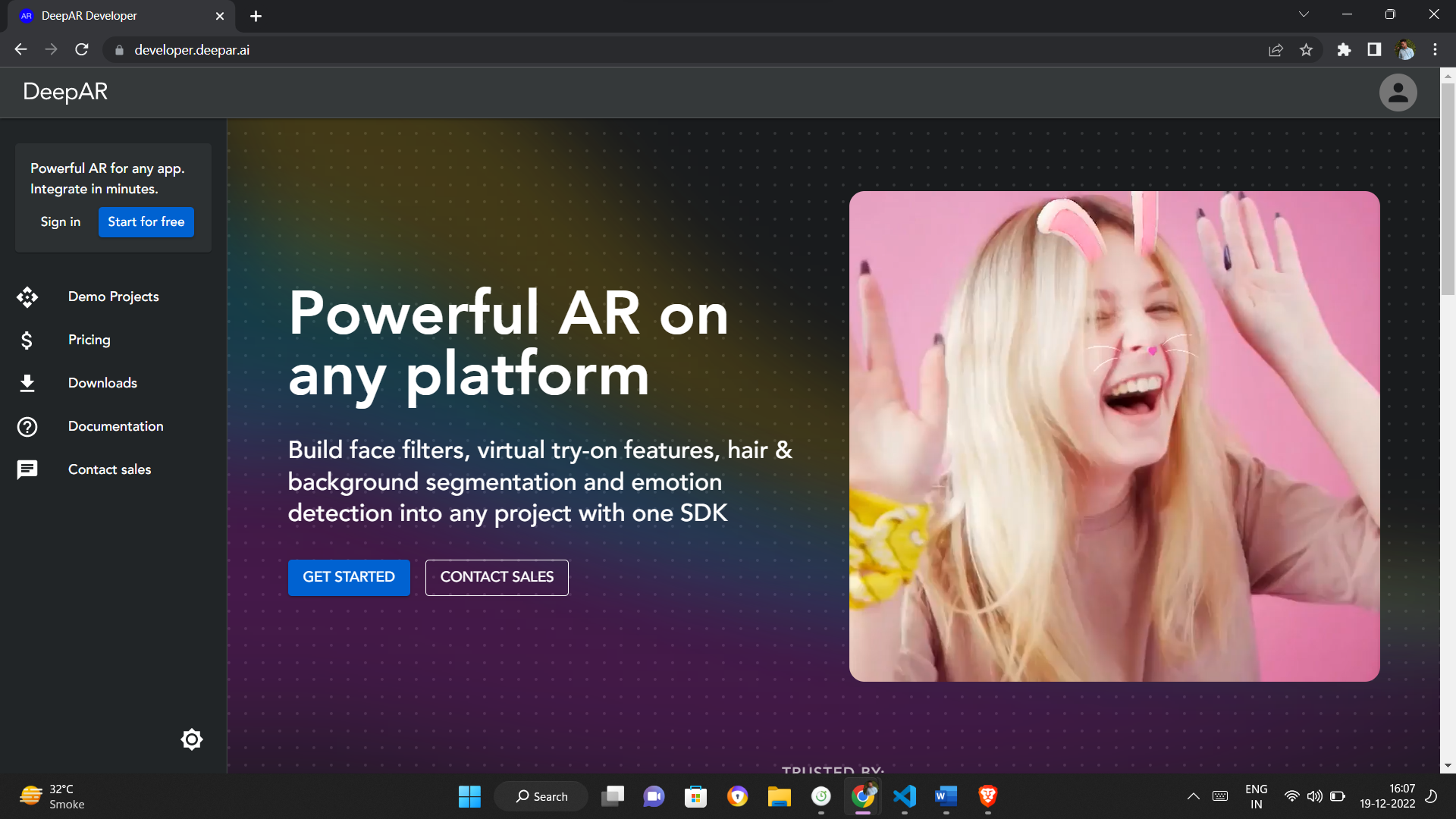Viewport: 1456px width, 819px height.
Task: Toggle the browser side panel icon
Action: point(1374,50)
